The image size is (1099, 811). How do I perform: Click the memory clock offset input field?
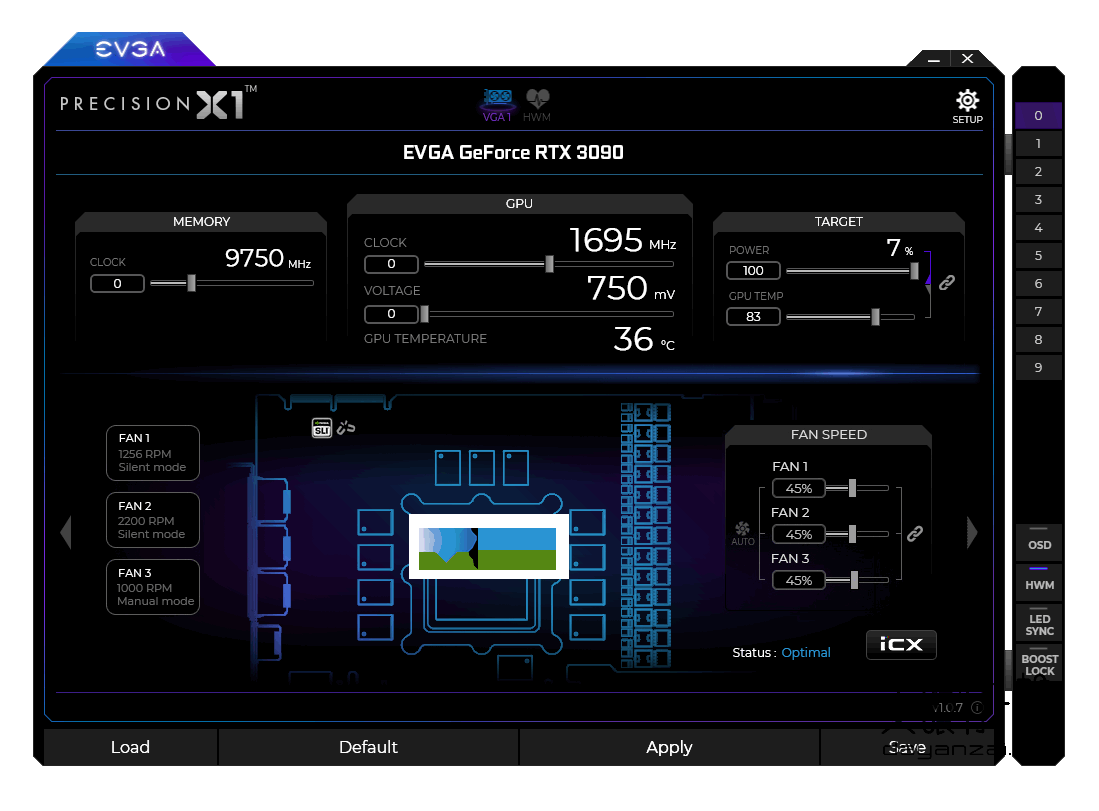tap(117, 283)
